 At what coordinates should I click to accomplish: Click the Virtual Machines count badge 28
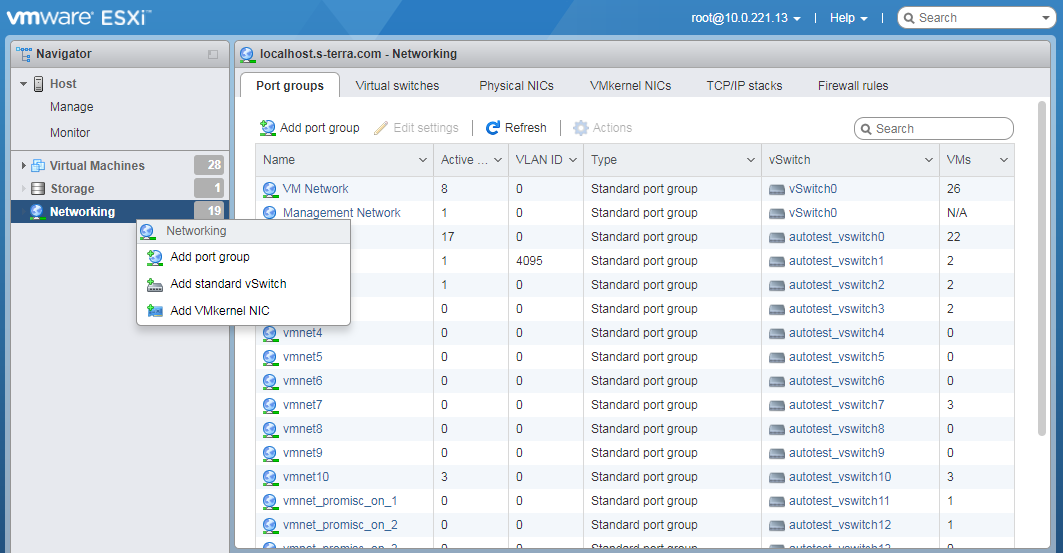(x=209, y=165)
